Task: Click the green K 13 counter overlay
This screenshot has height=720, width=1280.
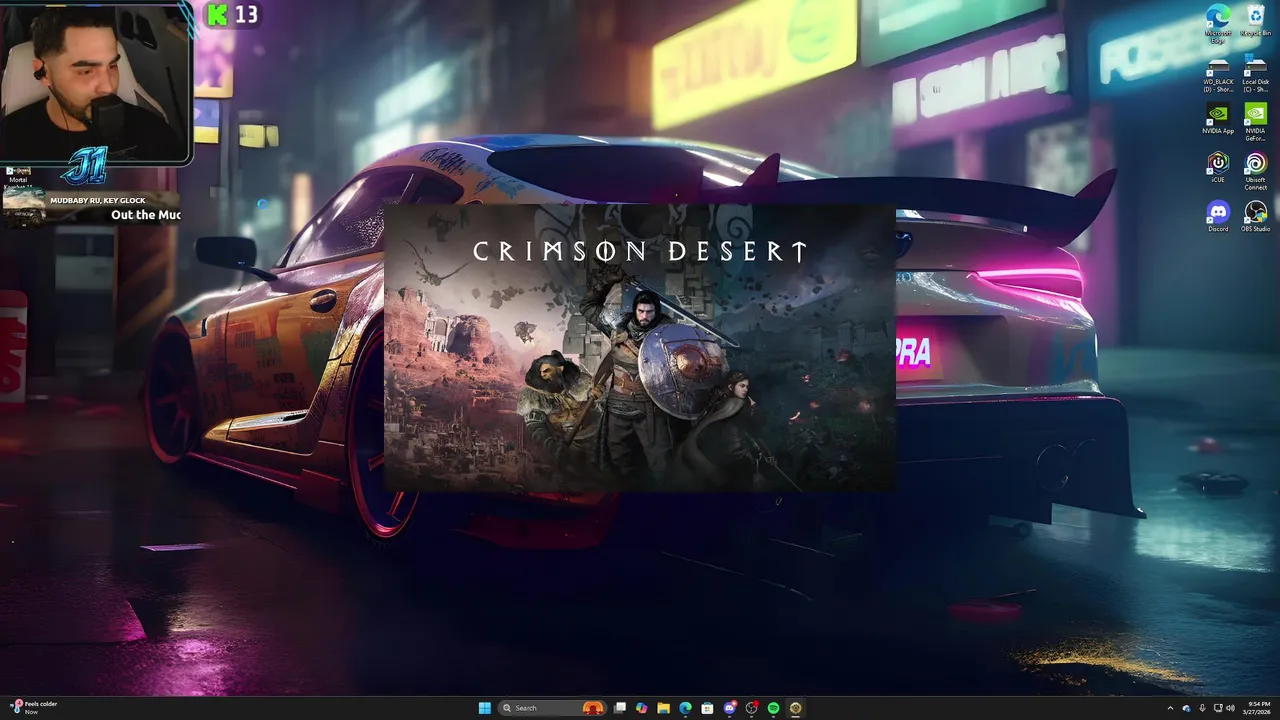Action: tap(233, 14)
